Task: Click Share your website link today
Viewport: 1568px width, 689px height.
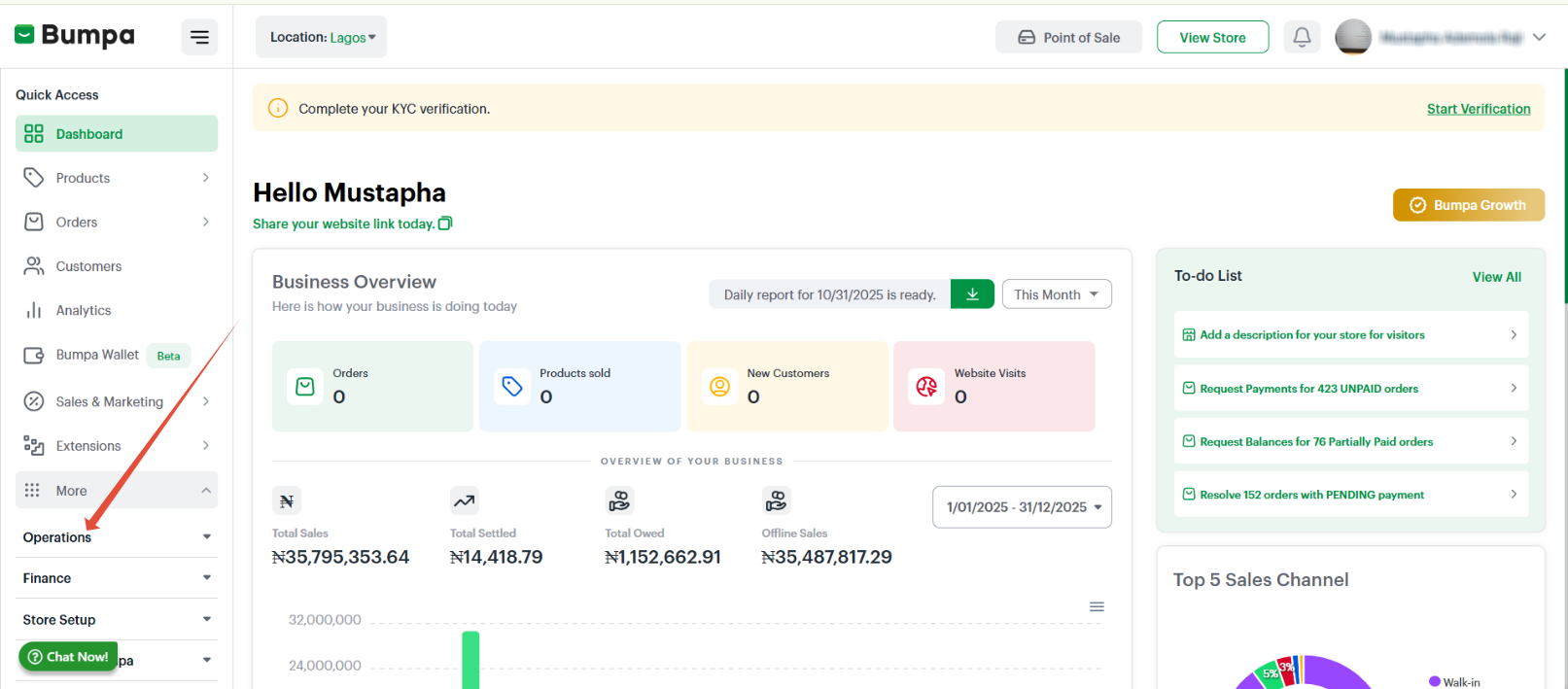Action: 343,224
